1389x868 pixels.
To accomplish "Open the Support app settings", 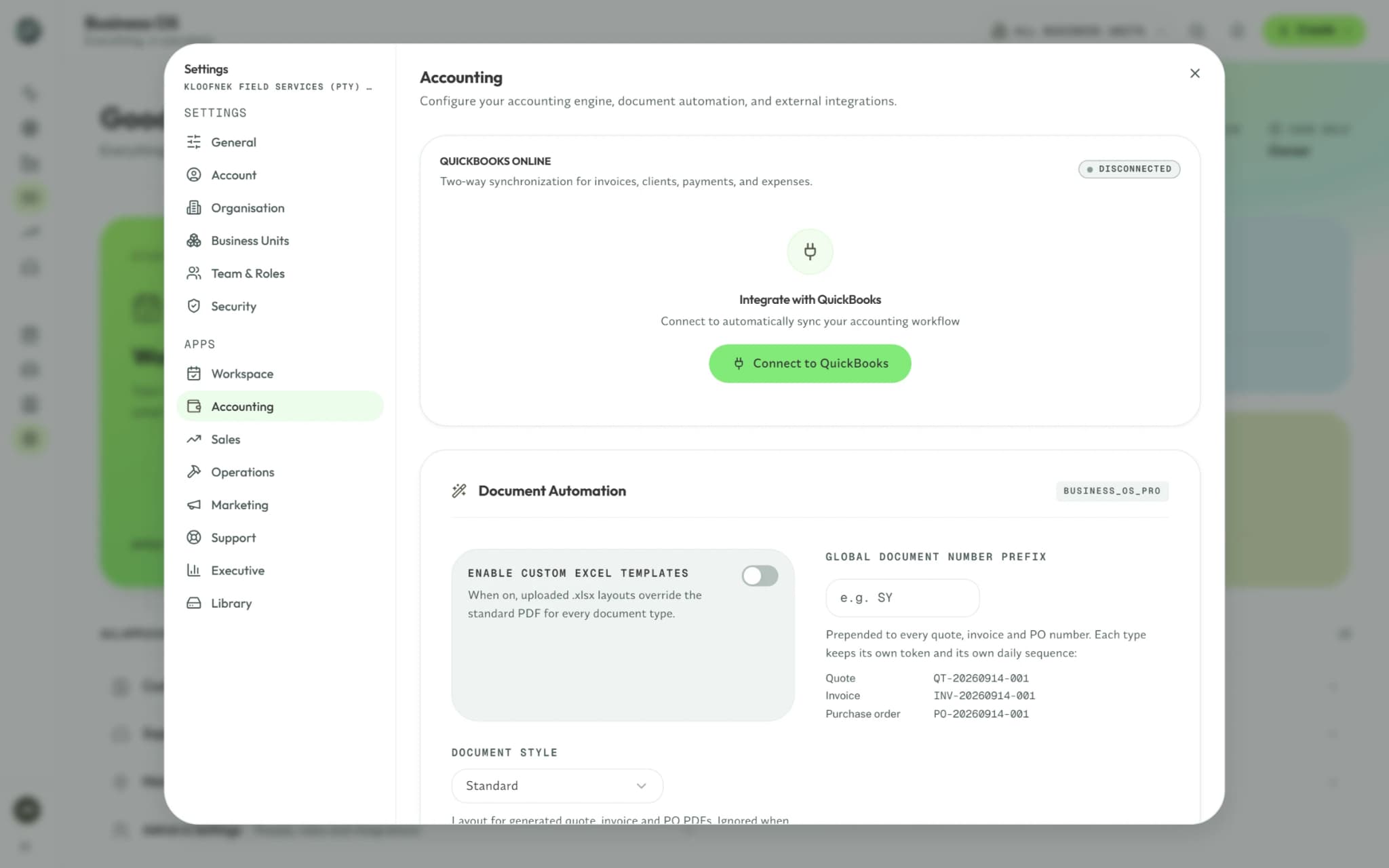I will pos(279,538).
